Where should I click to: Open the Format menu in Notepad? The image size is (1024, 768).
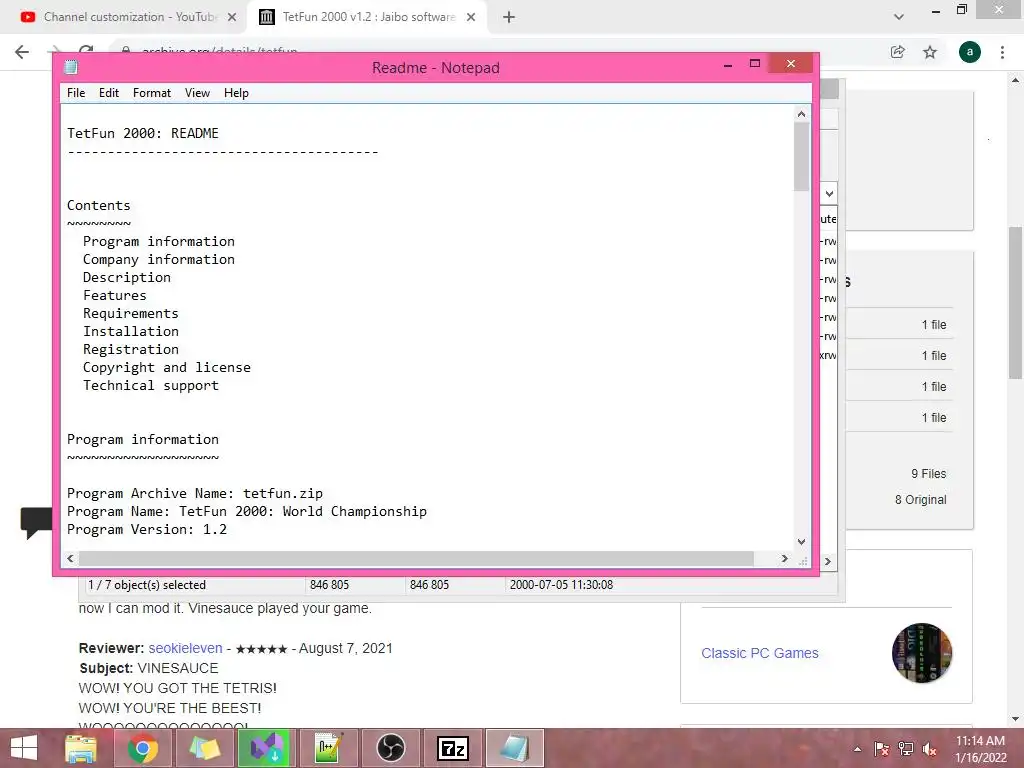click(152, 93)
